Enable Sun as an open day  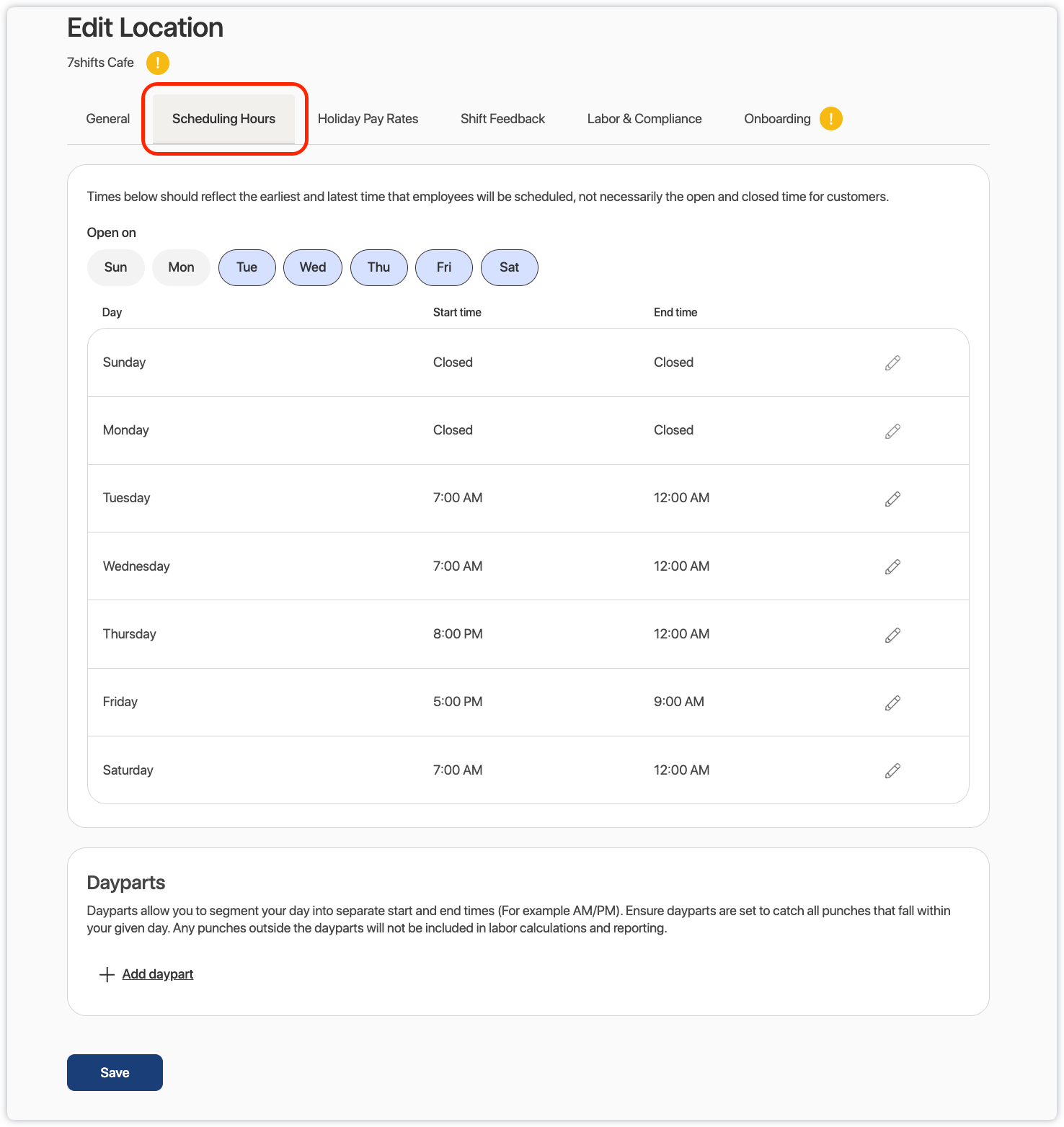point(115,267)
